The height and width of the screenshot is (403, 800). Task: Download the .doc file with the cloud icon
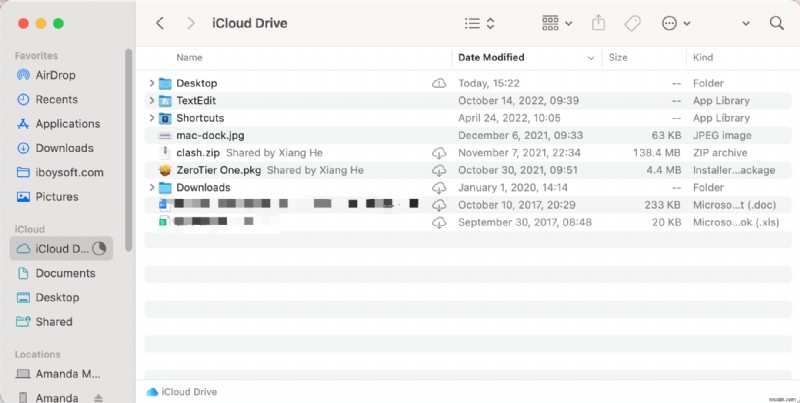point(439,205)
